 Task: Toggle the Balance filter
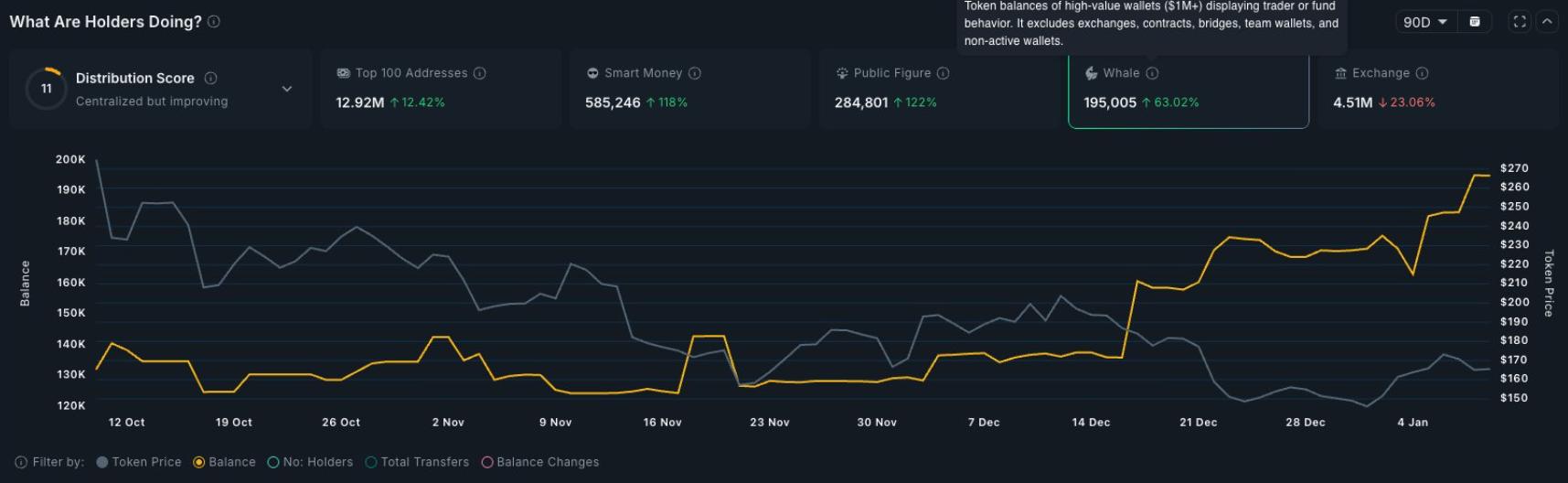pos(224,462)
